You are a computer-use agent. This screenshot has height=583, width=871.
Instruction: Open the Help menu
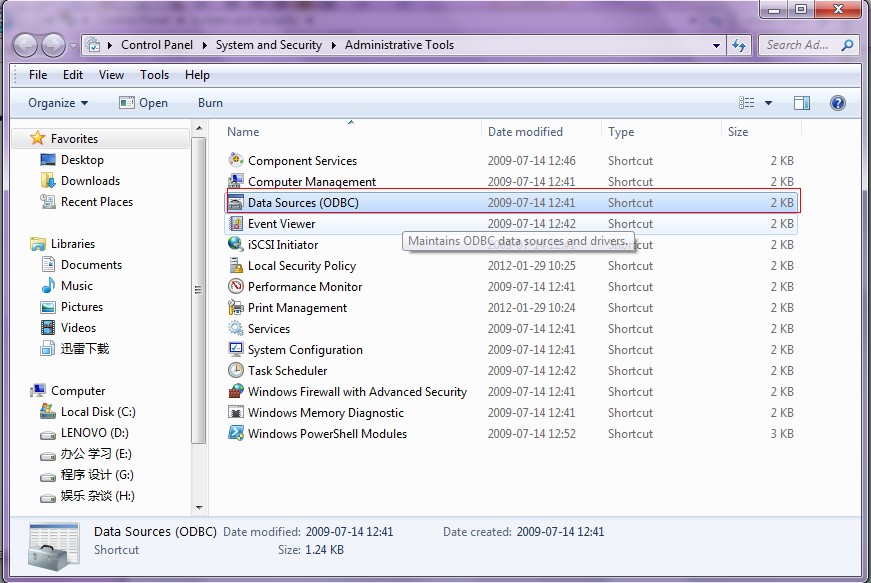pos(197,75)
